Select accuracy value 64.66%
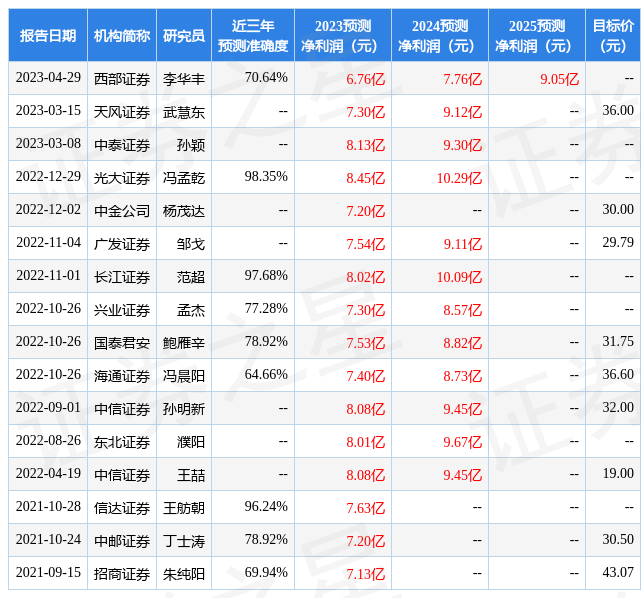This screenshot has width=641, height=598. point(266,374)
